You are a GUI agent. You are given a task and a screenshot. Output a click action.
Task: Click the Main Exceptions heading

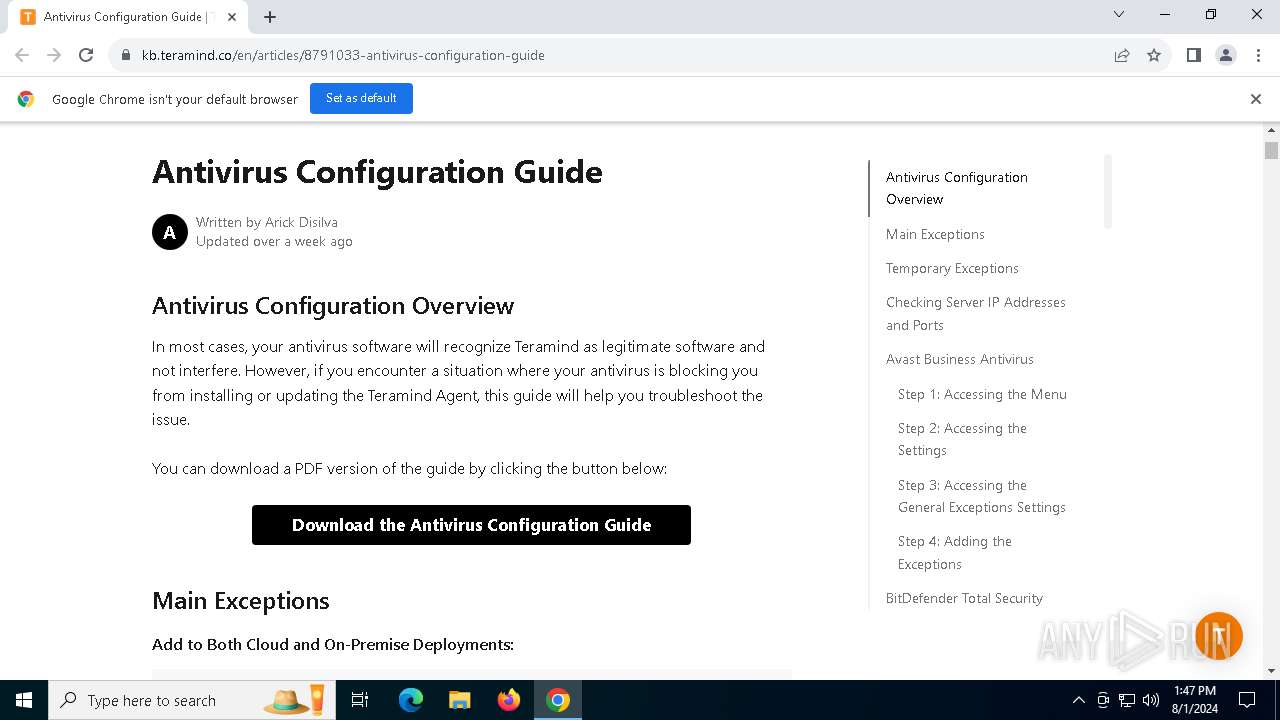[x=241, y=600]
